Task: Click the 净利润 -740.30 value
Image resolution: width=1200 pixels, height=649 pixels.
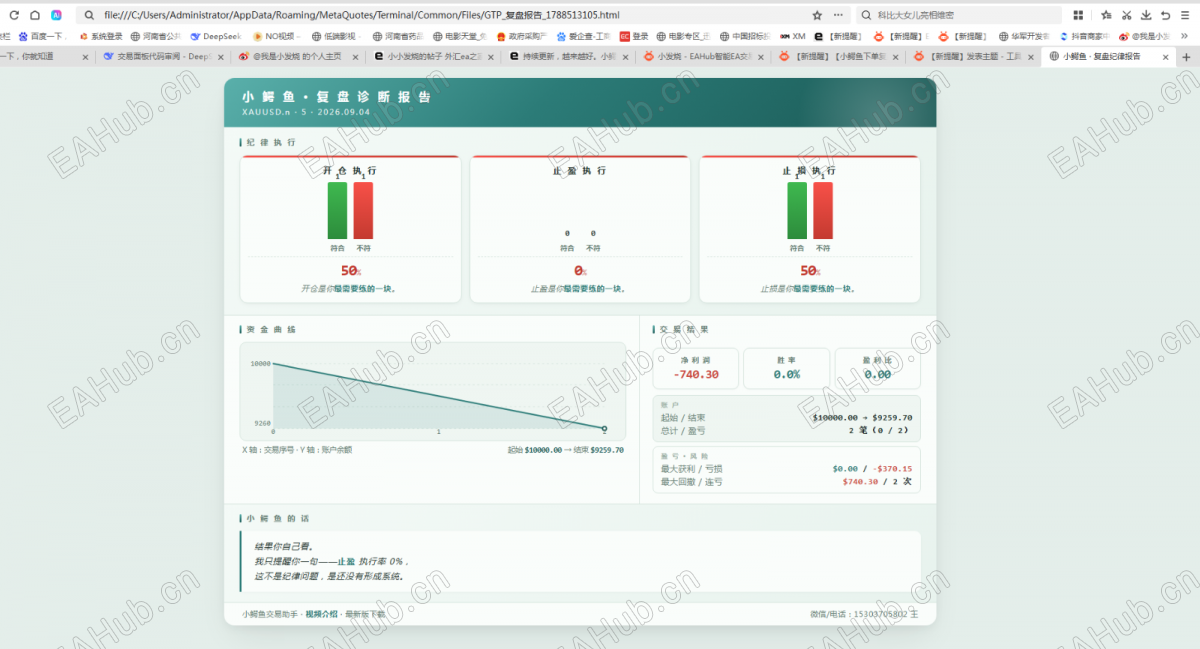Action: click(696, 374)
